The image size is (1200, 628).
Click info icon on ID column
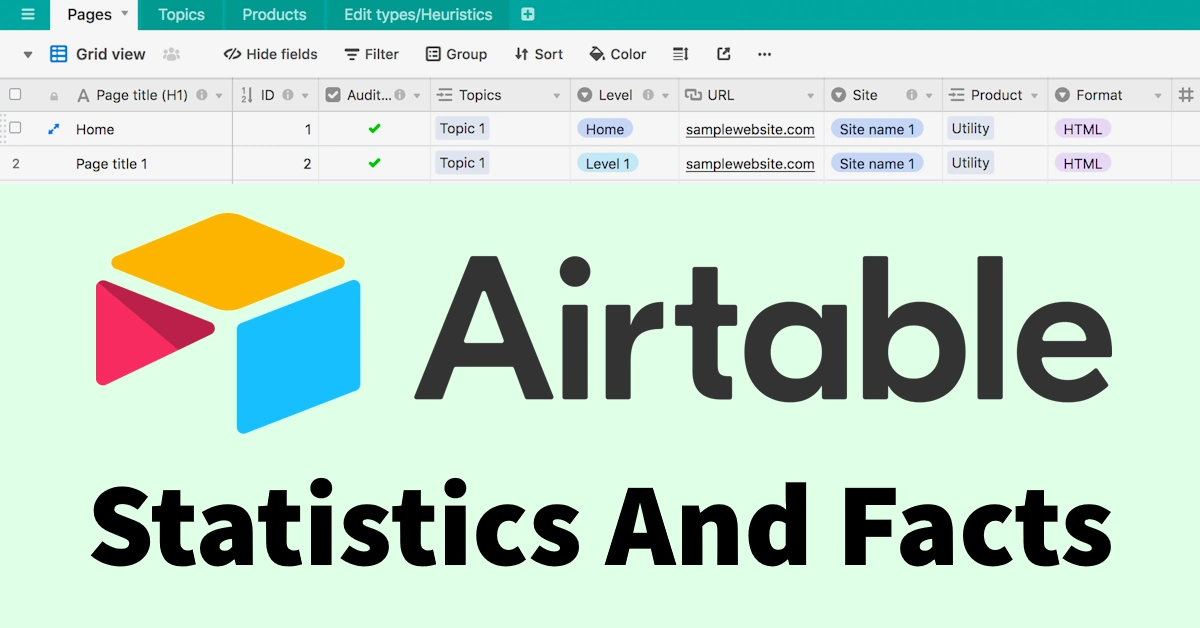point(288,95)
